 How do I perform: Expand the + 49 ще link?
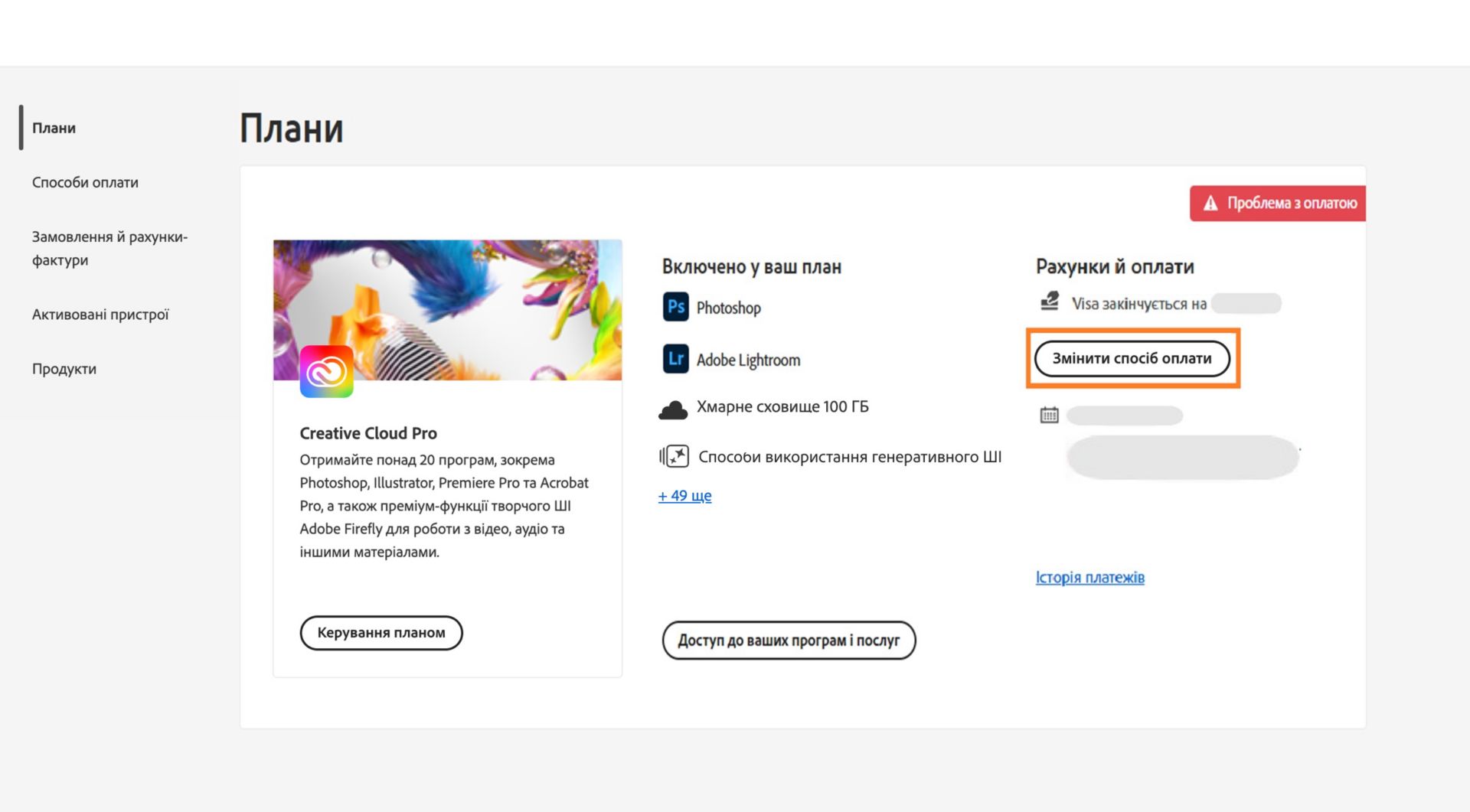(684, 496)
